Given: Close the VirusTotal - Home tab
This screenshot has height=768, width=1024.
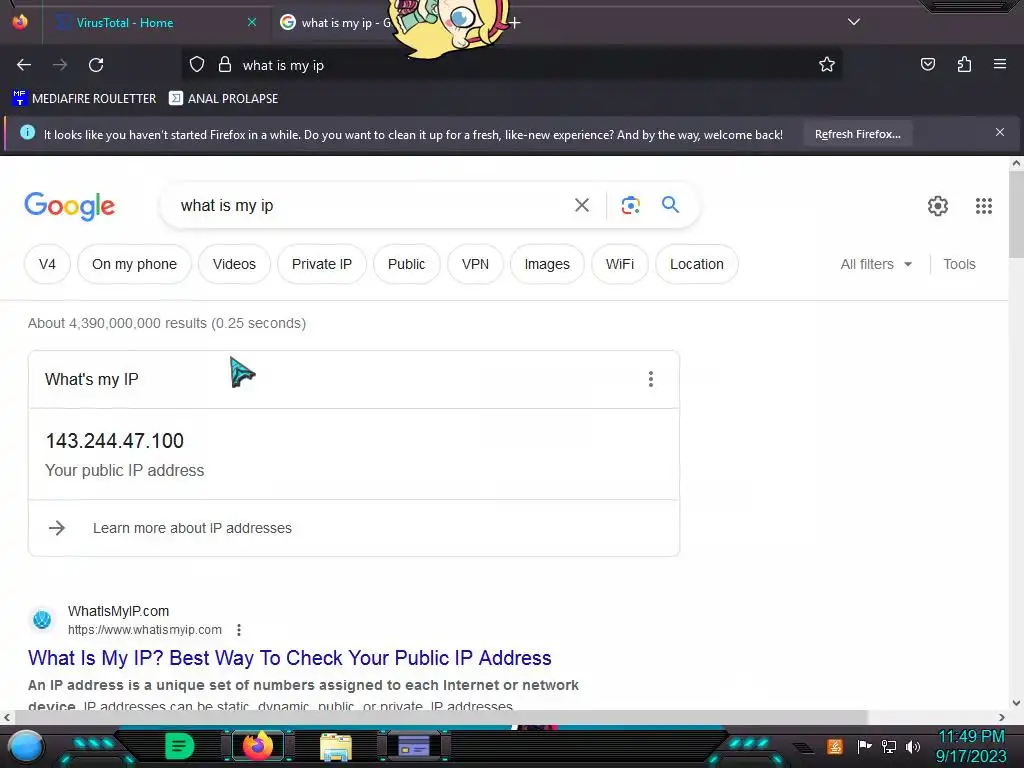Looking at the screenshot, I should 252,22.
